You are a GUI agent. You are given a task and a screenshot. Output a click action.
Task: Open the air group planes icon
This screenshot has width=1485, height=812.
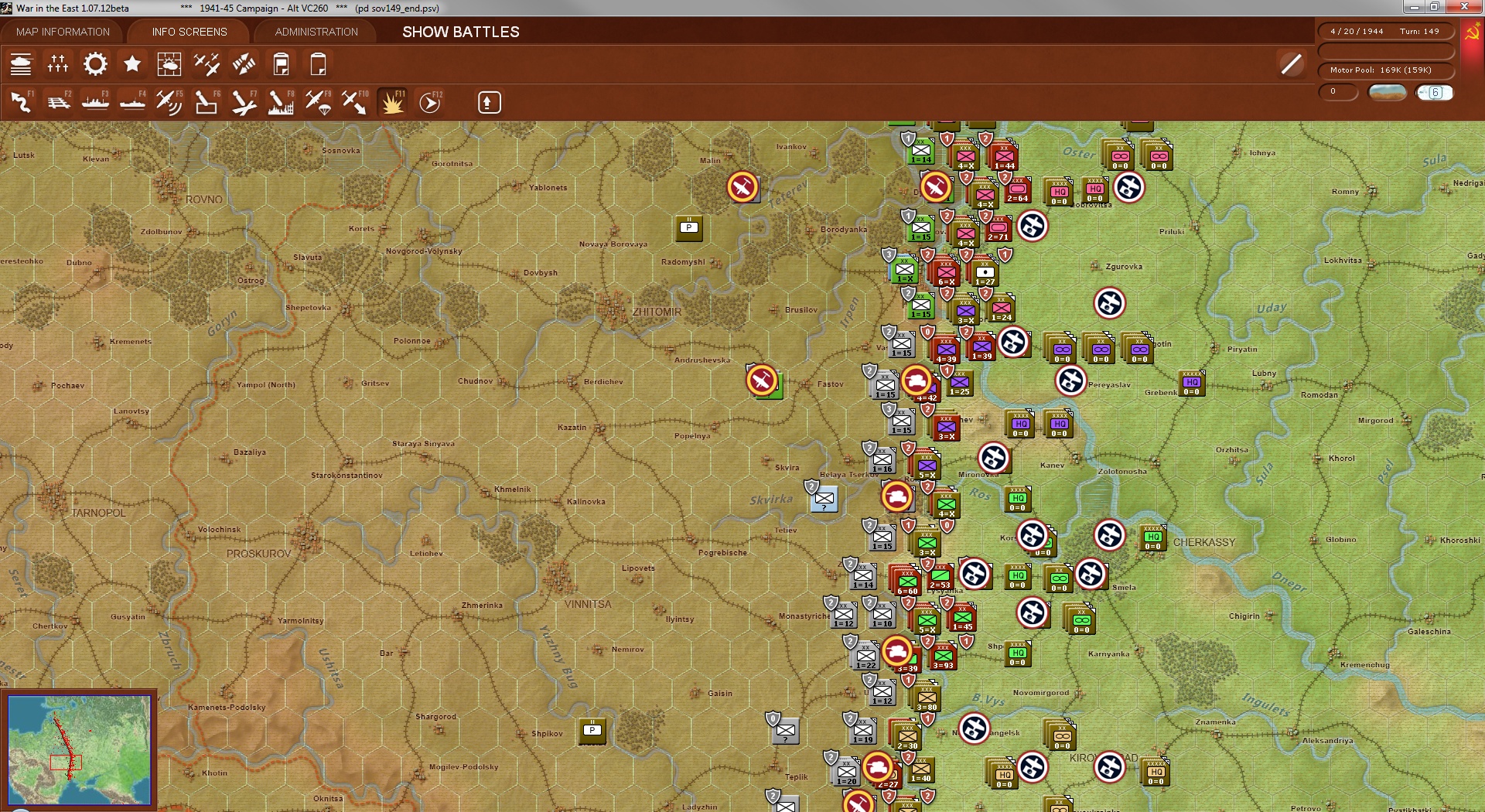pos(207,64)
